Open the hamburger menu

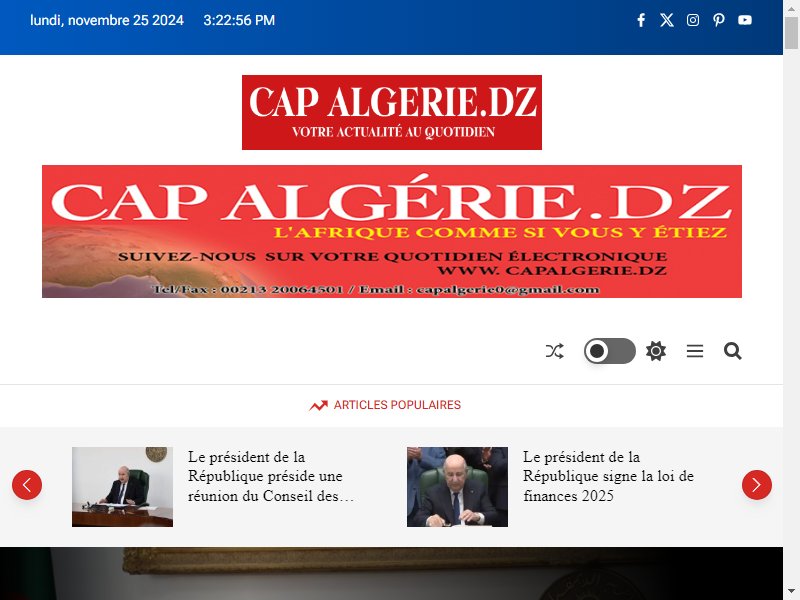click(x=695, y=351)
